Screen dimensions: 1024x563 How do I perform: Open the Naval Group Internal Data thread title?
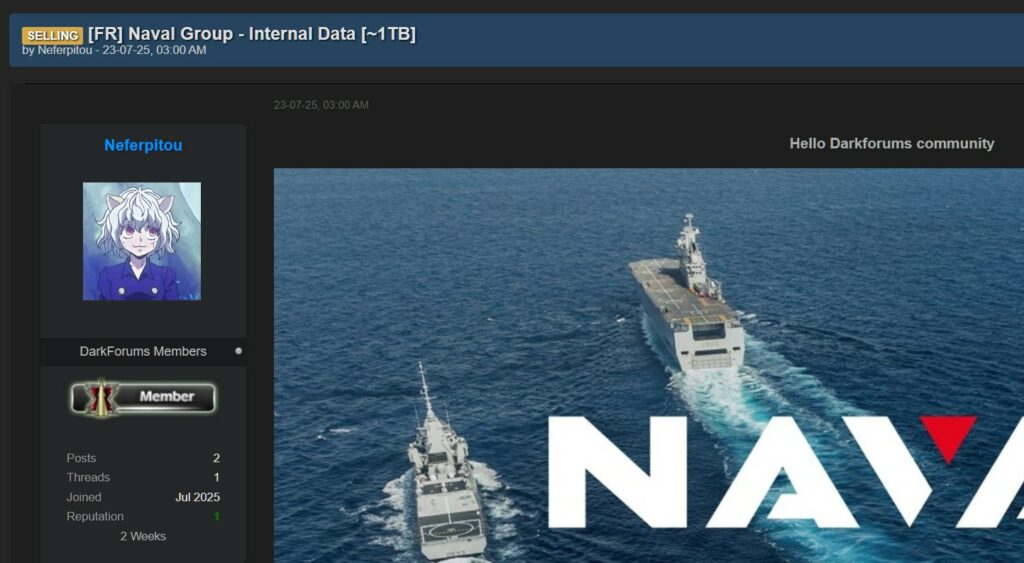tap(251, 34)
